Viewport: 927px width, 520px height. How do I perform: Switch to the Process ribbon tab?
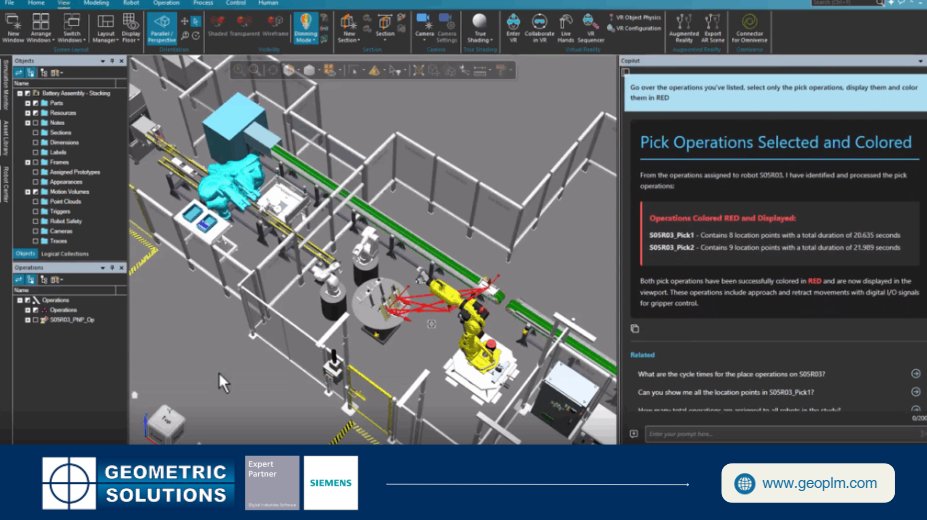point(203,3)
